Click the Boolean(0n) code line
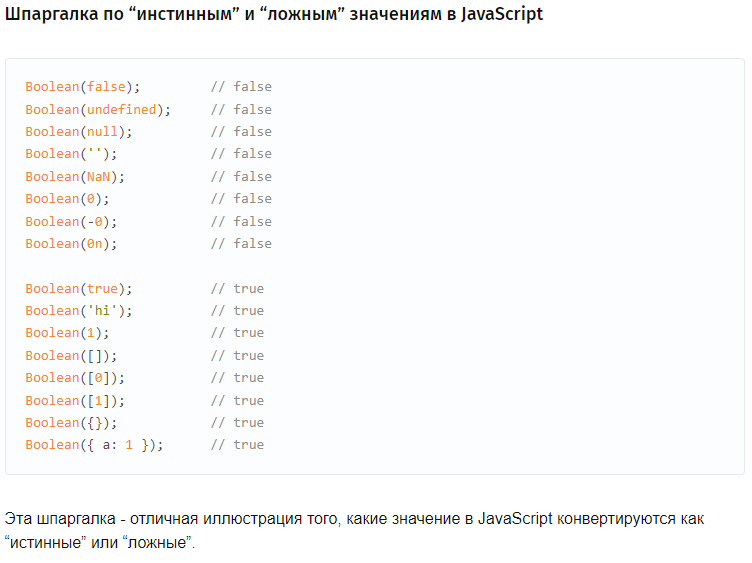Viewport: 752px width, 563px height. click(x=148, y=244)
